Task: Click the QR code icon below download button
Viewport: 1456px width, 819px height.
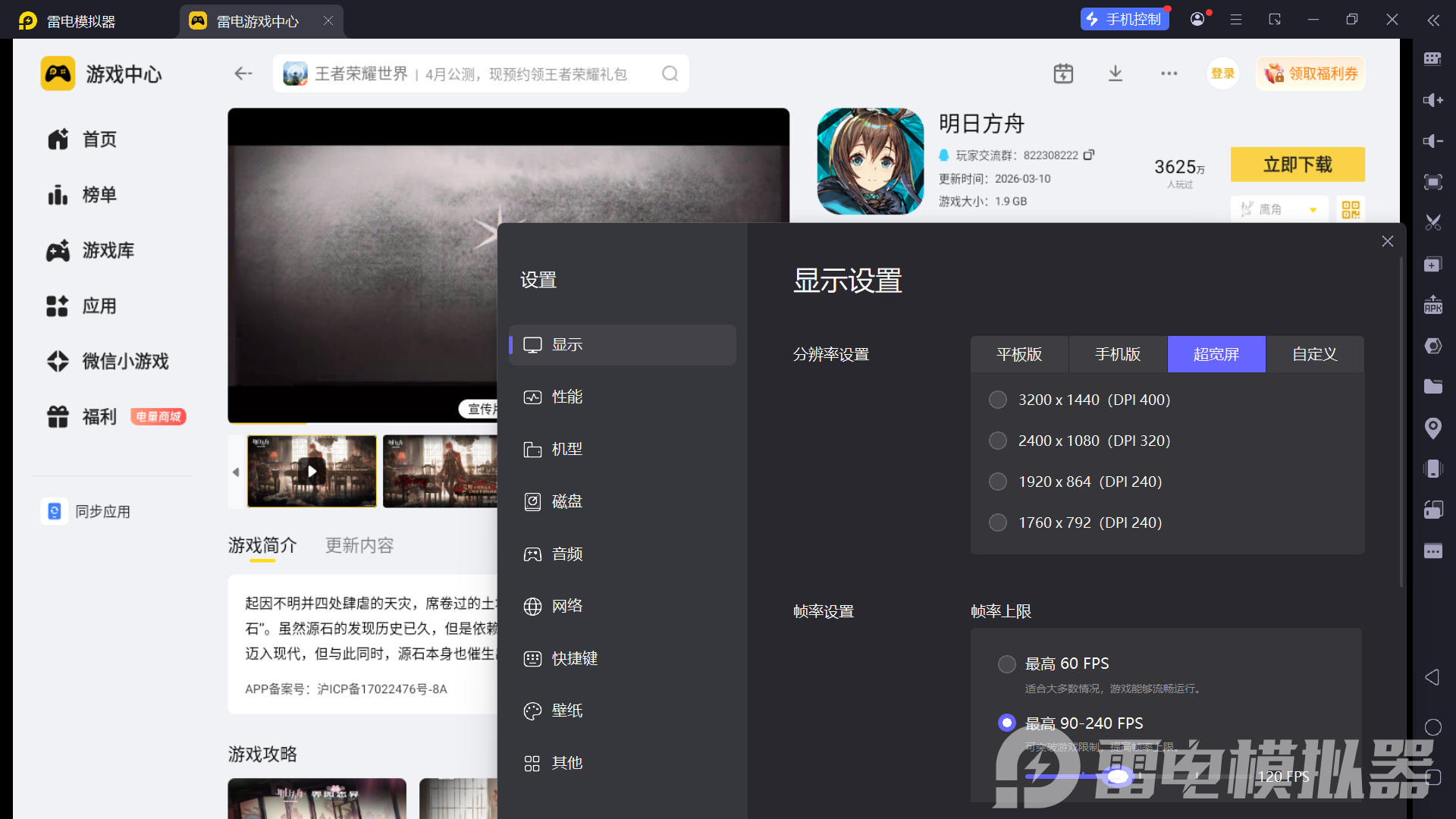Action: (1351, 210)
